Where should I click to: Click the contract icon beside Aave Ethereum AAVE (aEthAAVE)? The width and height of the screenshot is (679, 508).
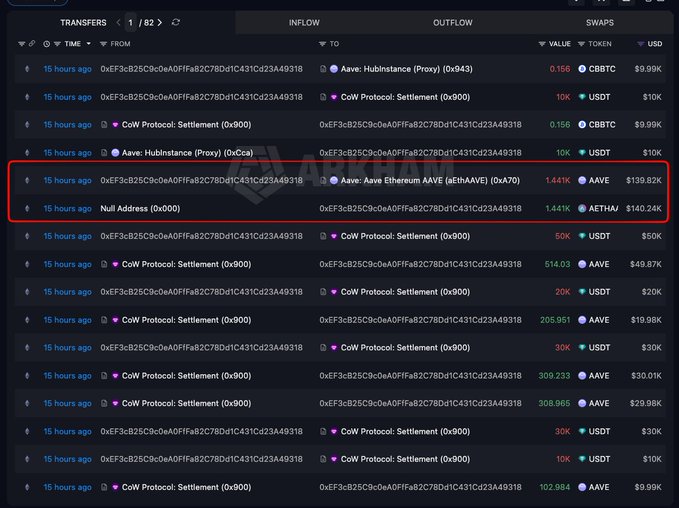323,180
